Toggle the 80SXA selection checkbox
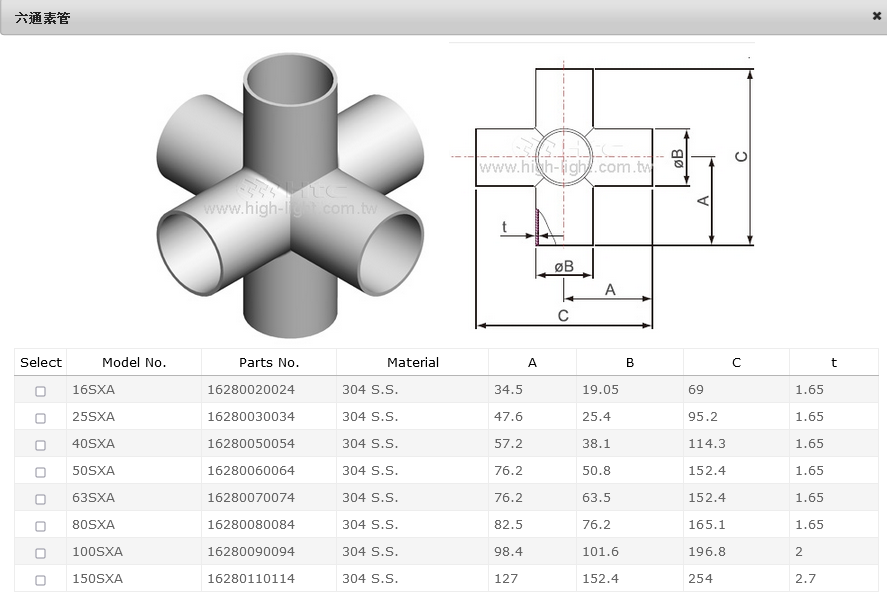Screen dimensions: 887x601 tap(41, 526)
